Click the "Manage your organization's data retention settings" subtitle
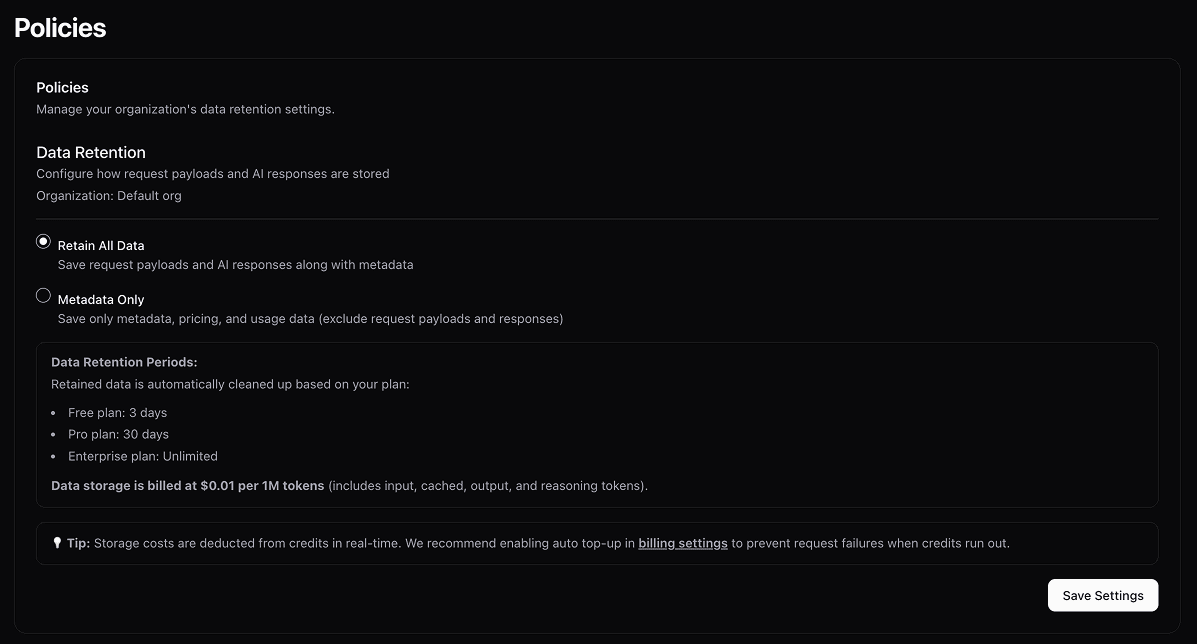The width and height of the screenshot is (1197, 644). coord(185,109)
